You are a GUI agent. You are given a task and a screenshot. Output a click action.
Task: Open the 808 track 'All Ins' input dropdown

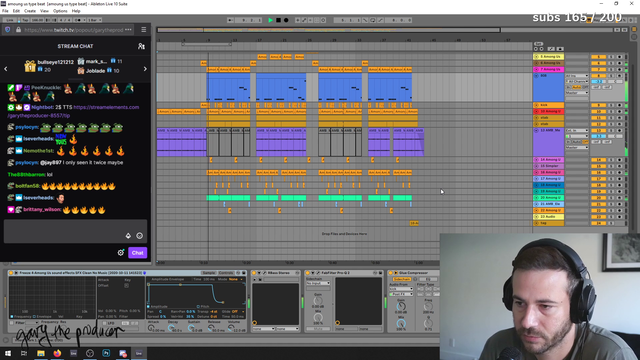[577, 76]
